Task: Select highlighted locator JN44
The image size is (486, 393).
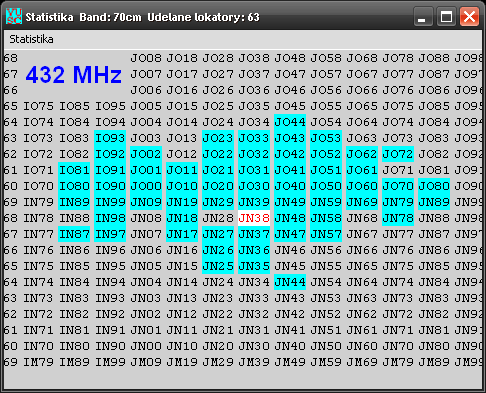Action: pos(290,282)
